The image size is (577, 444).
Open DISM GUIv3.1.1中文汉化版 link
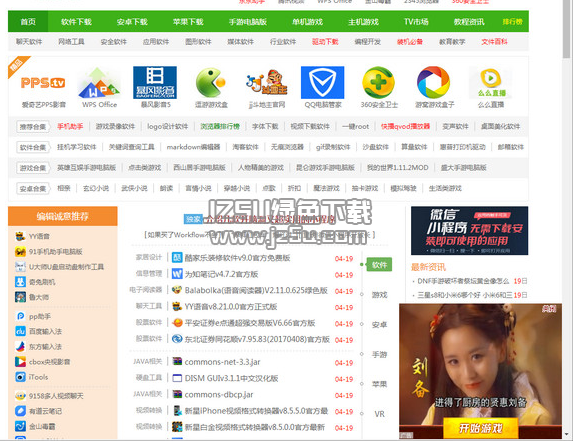click(231, 378)
